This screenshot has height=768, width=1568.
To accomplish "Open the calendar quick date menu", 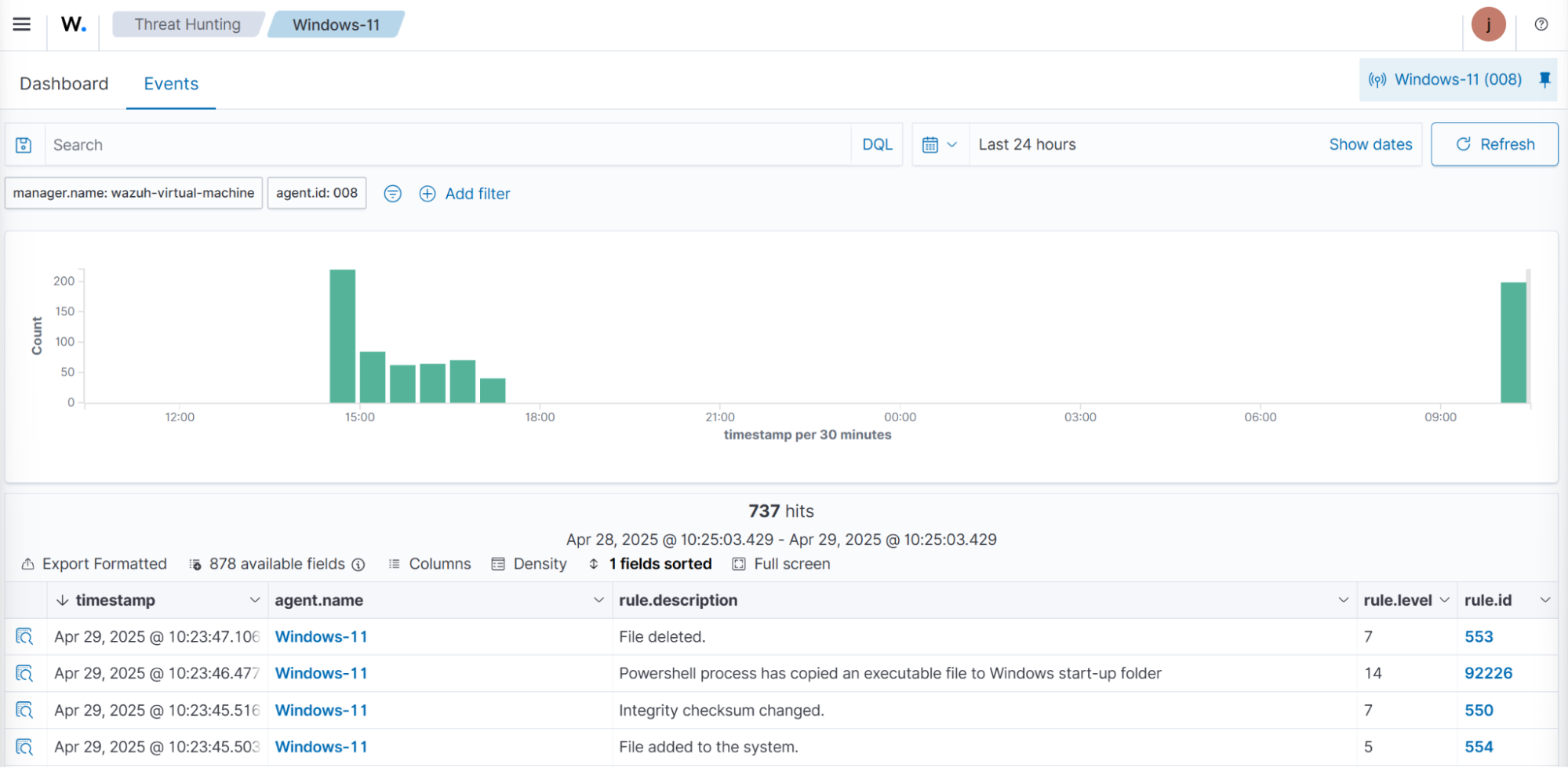I will pos(940,144).
